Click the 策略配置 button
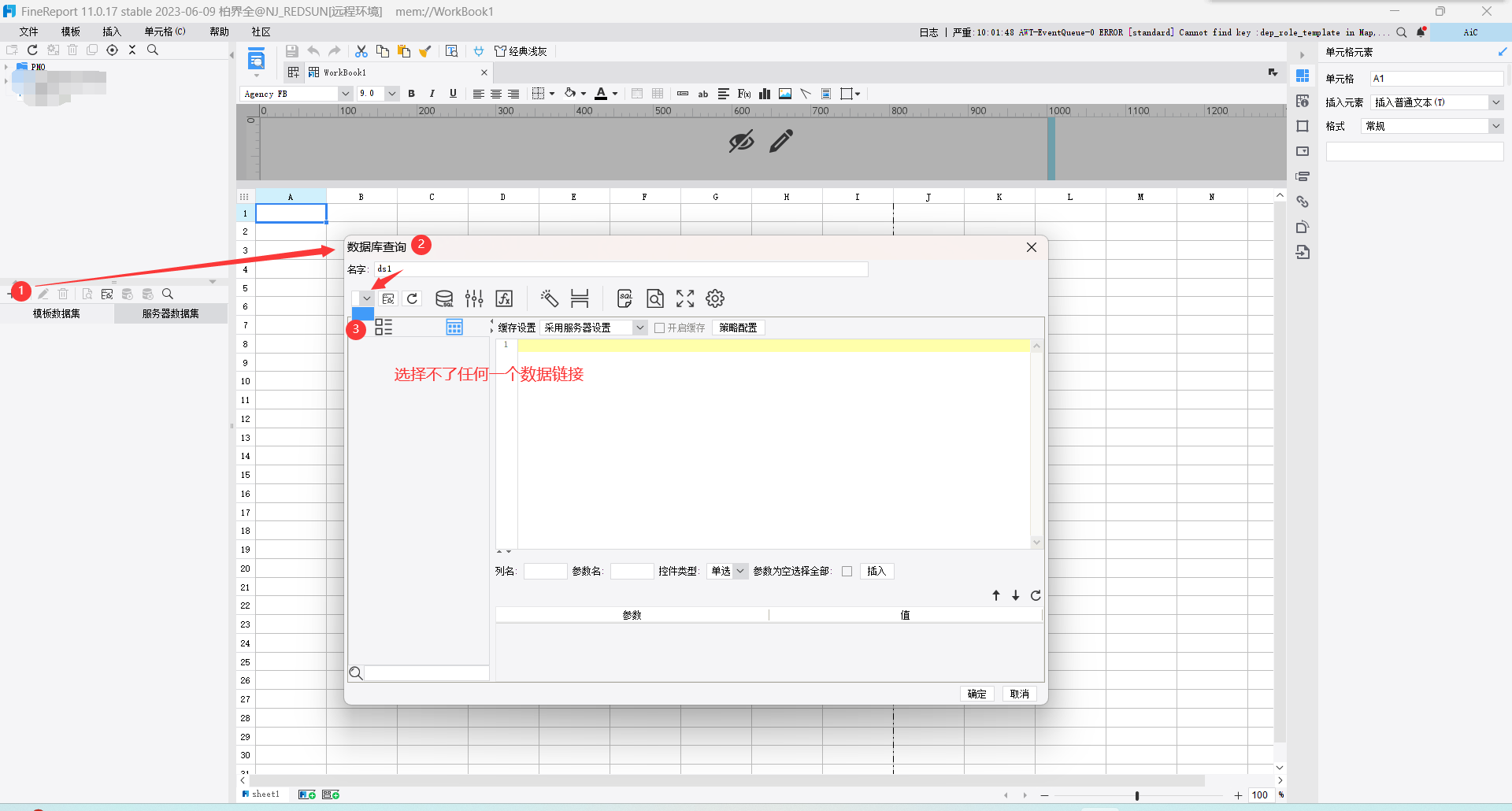Viewport: 1512px width, 811px height. pos(738,328)
